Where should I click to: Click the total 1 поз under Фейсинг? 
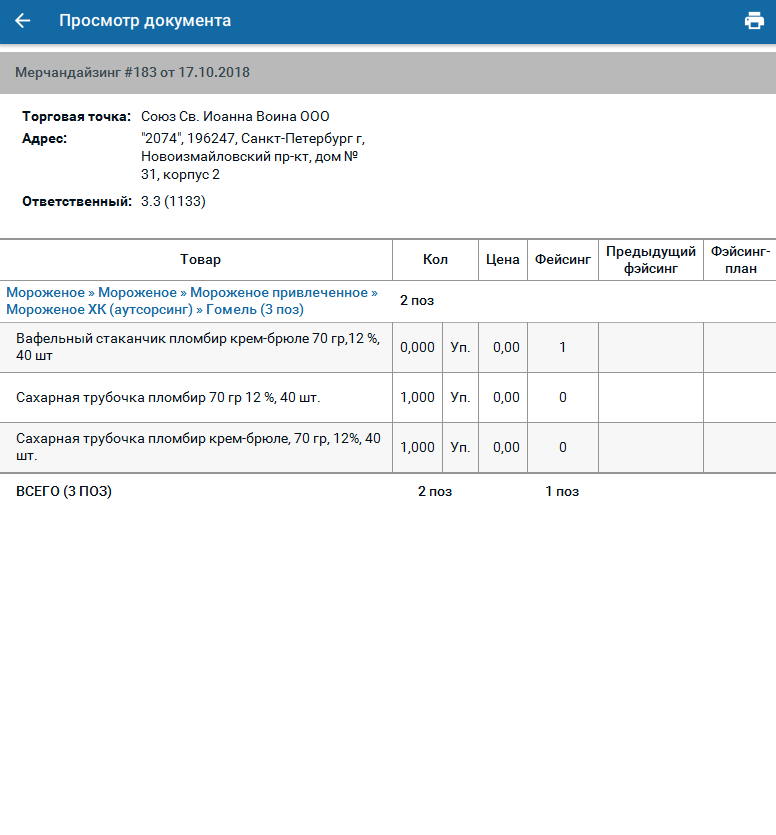[x=562, y=492]
